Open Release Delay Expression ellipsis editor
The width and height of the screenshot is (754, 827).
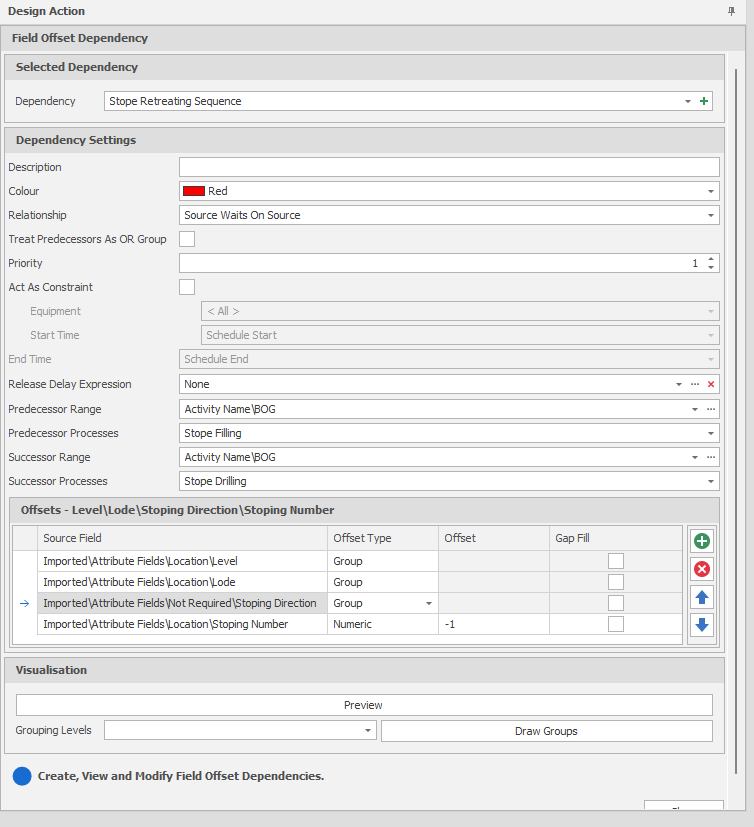click(695, 384)
